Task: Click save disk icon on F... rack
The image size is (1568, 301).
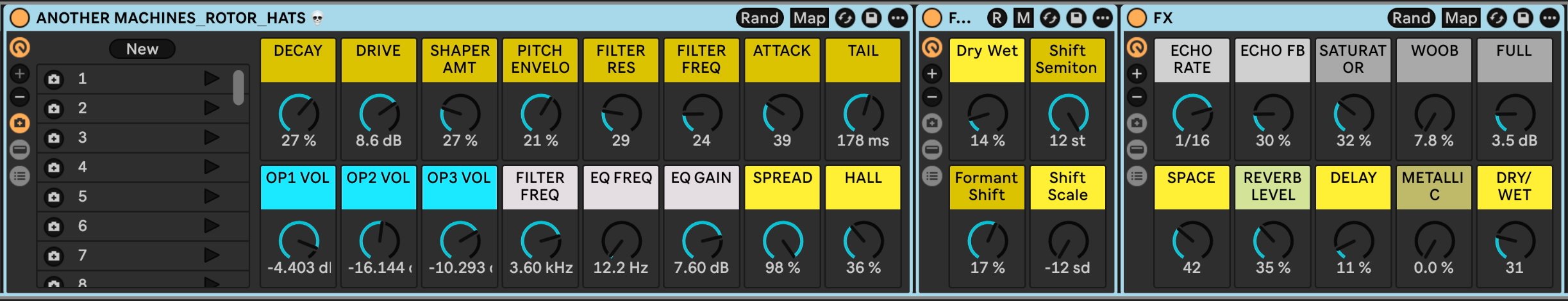Action: (x=1076, y=18)
